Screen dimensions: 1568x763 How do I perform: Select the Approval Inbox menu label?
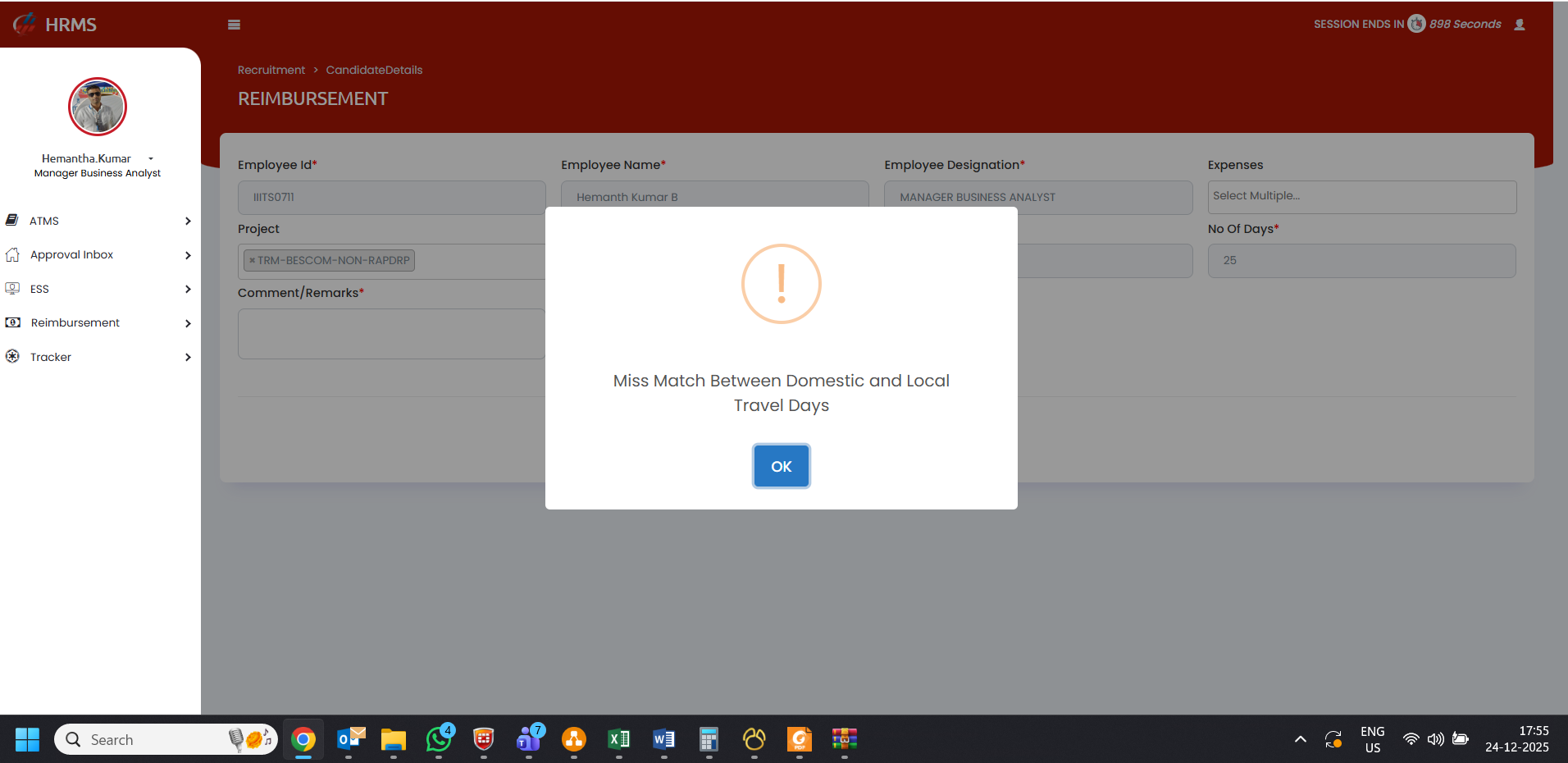click(72, 254)
